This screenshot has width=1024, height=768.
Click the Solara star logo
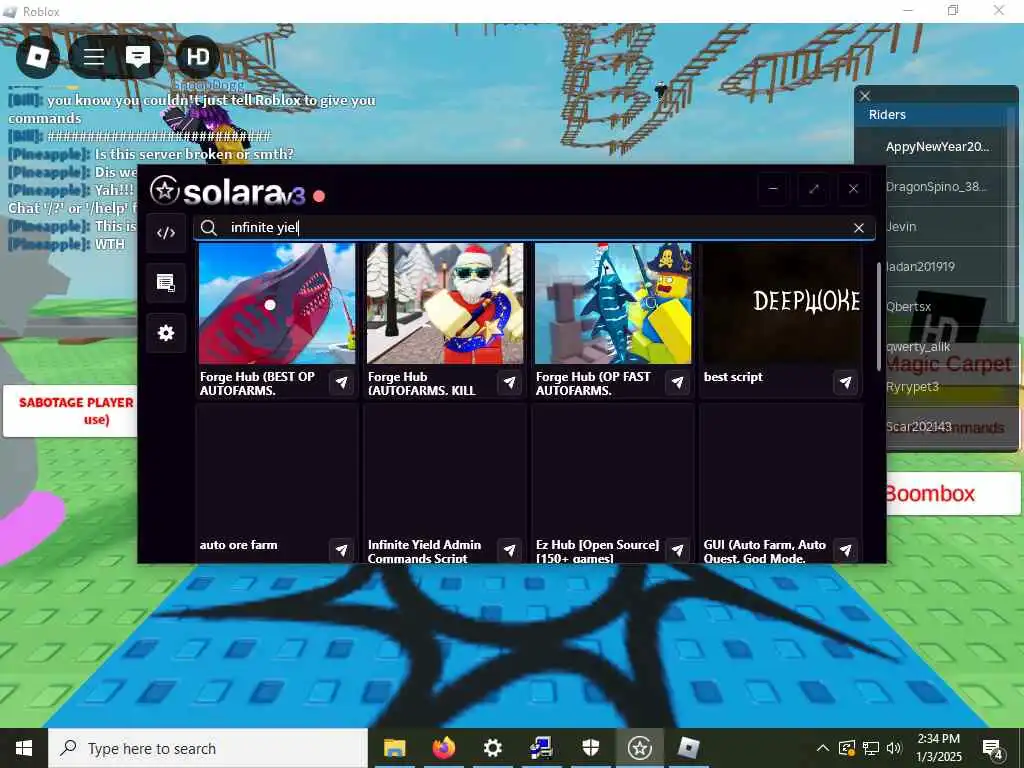click(165, 191)
